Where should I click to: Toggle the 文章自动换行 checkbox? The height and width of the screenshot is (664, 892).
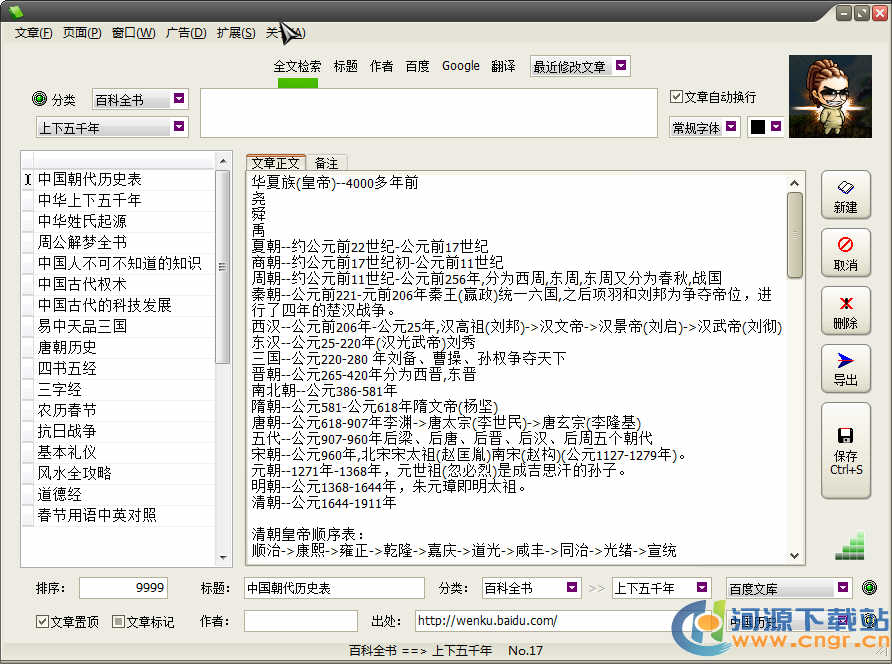coord(677,97)
